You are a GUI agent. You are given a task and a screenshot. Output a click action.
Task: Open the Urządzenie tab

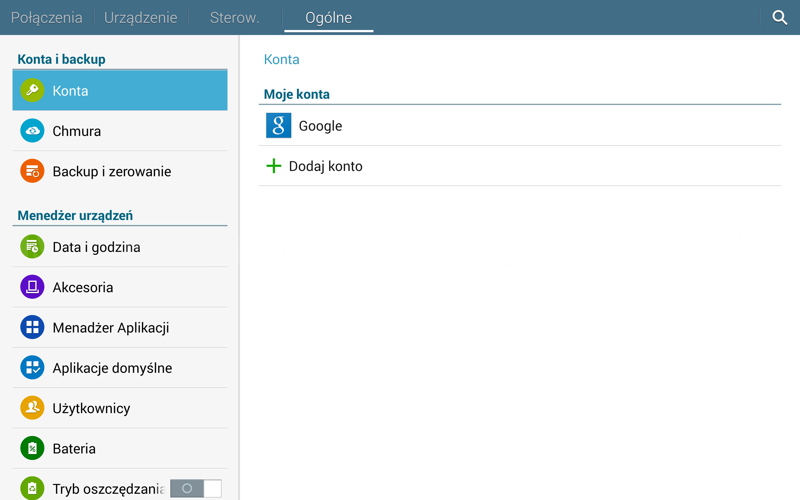(141, 17)
